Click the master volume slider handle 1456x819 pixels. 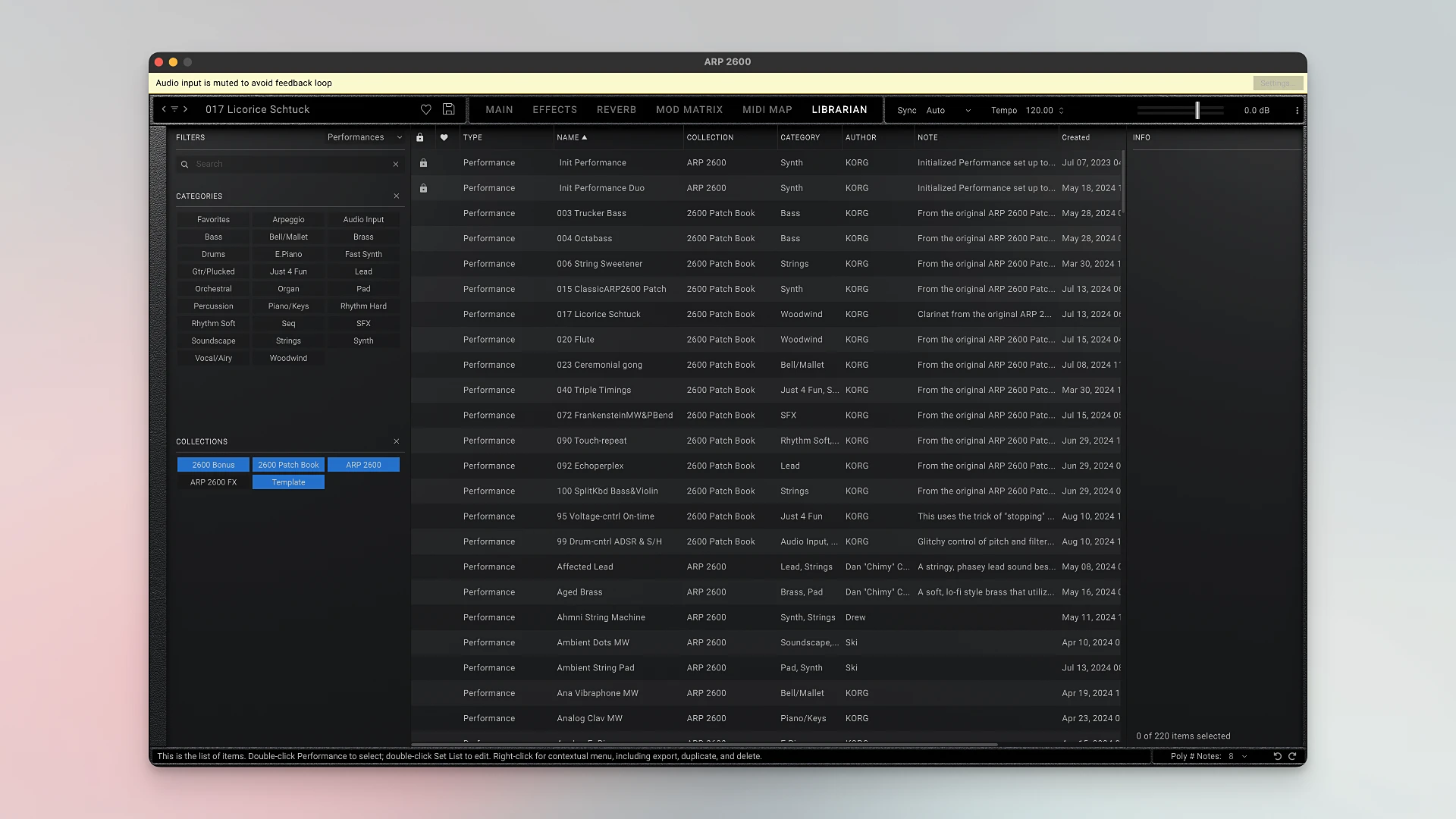tap(1197, 110)
